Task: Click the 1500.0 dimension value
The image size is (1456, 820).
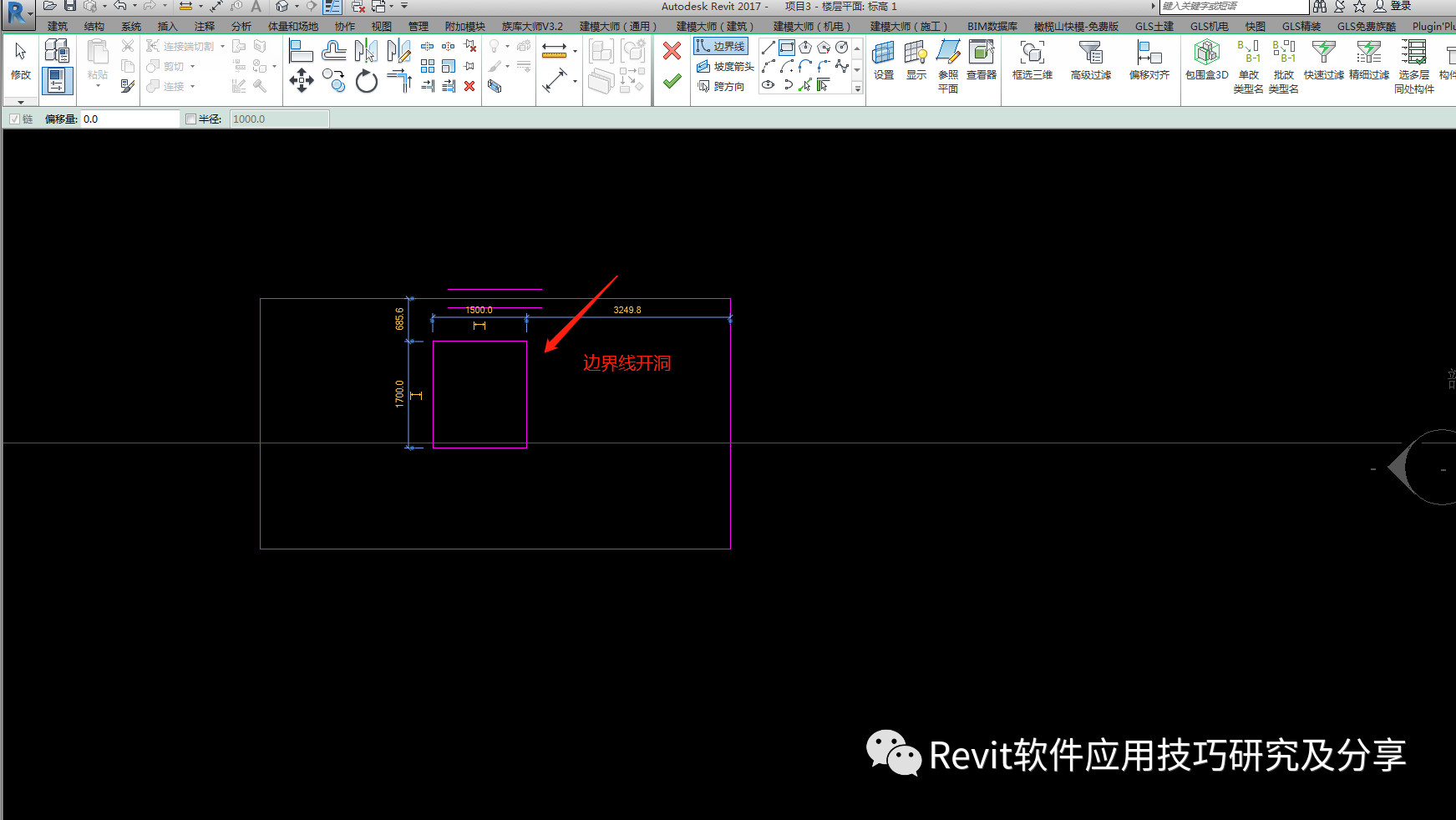Action: 479,310
